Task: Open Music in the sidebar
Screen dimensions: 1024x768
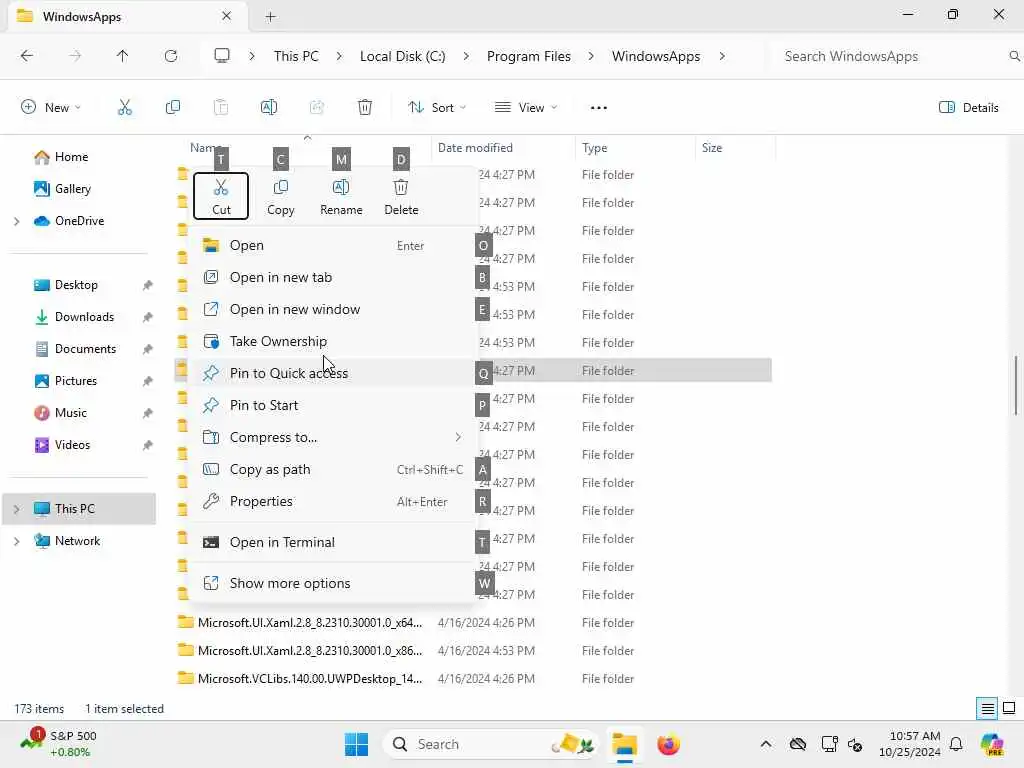Action: pyautogui.click(x=61, y=413)
